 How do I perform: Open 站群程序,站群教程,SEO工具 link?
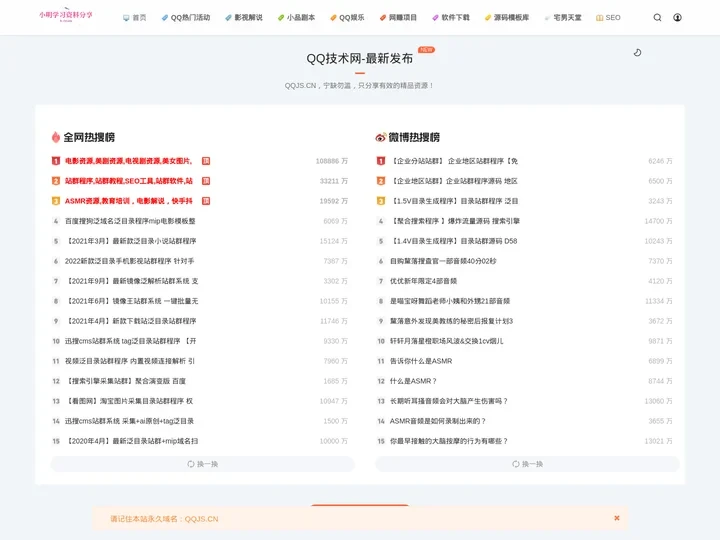click(x=129, y=181)
